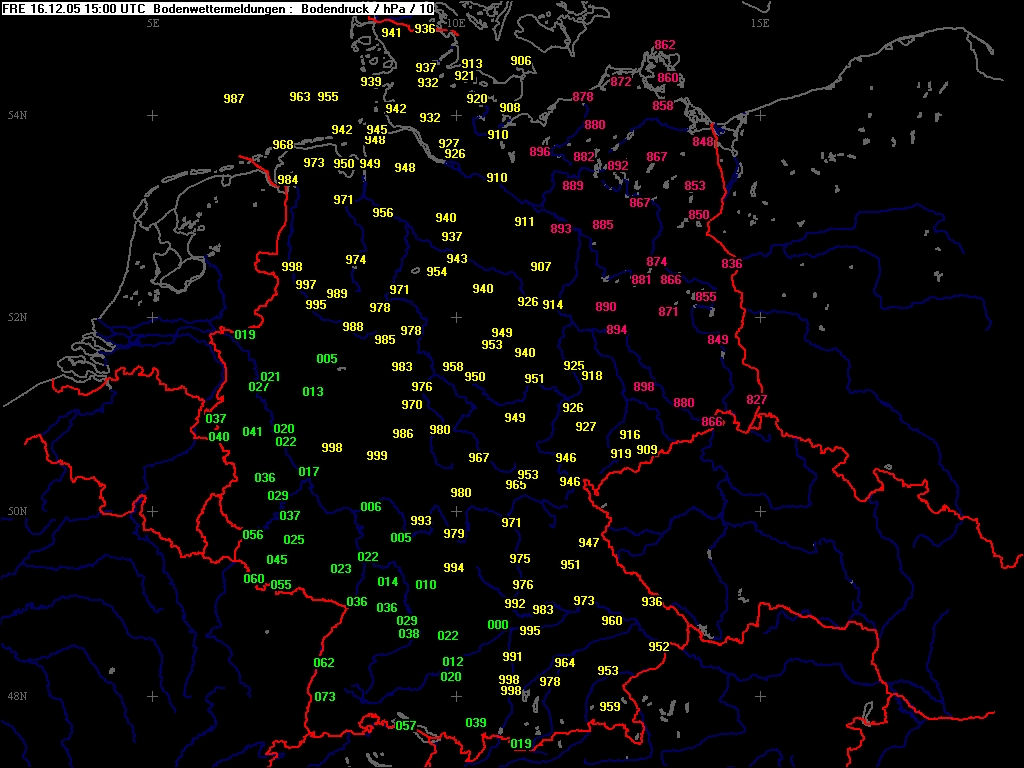Pick the pink reading 836
The height and width of the screenshot is (768, 1024).
(731, 264)
